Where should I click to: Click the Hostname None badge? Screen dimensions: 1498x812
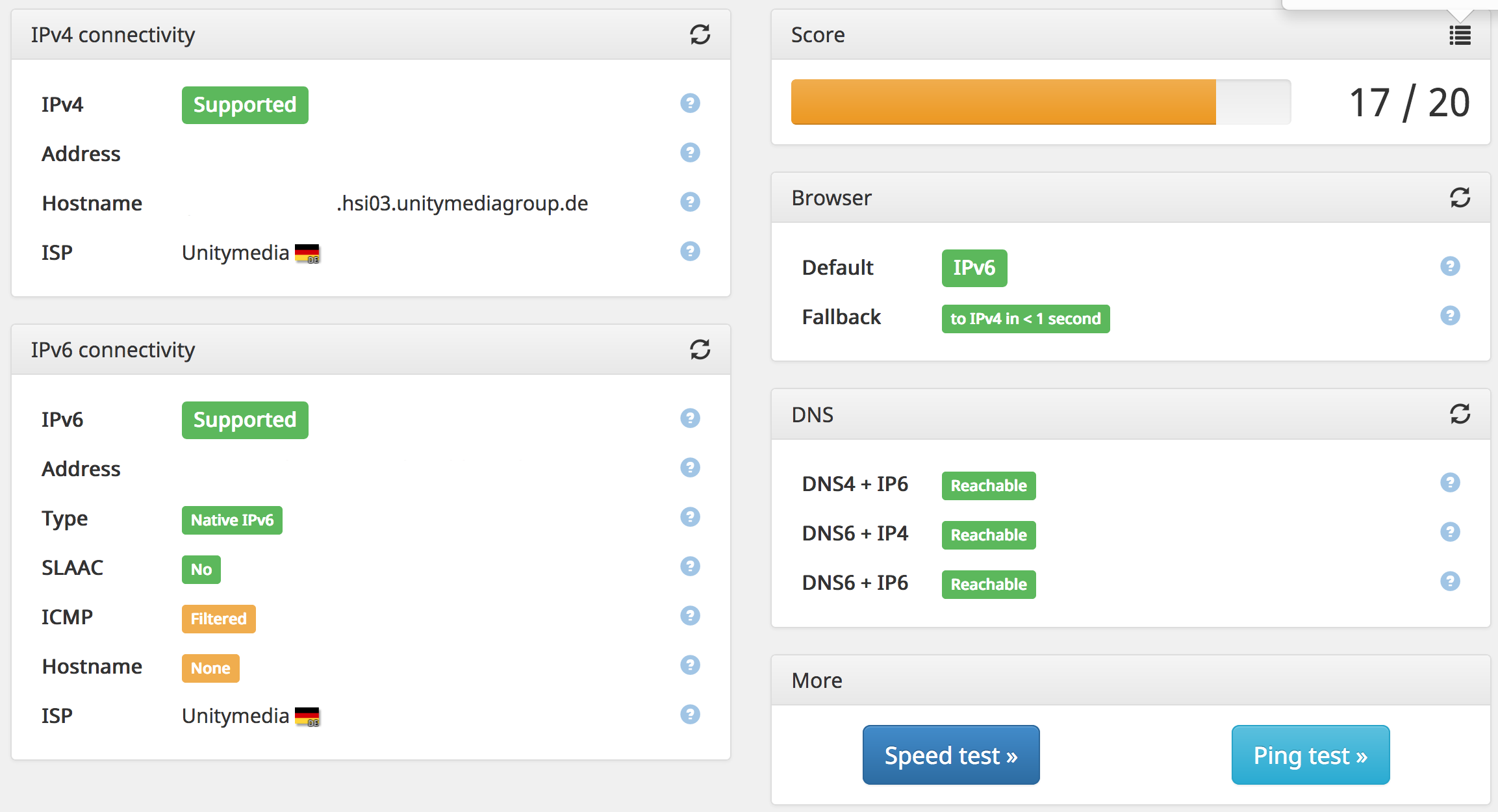(210, 668)
